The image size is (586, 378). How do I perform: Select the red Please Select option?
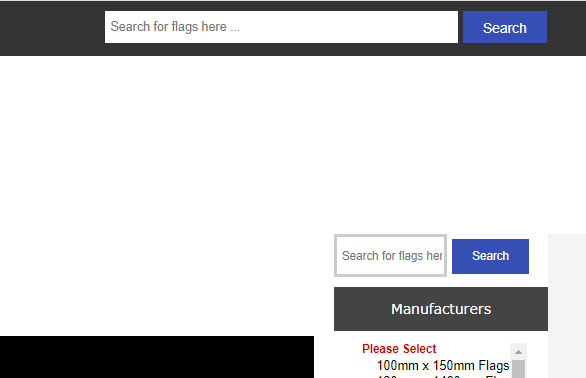point(399,349)
